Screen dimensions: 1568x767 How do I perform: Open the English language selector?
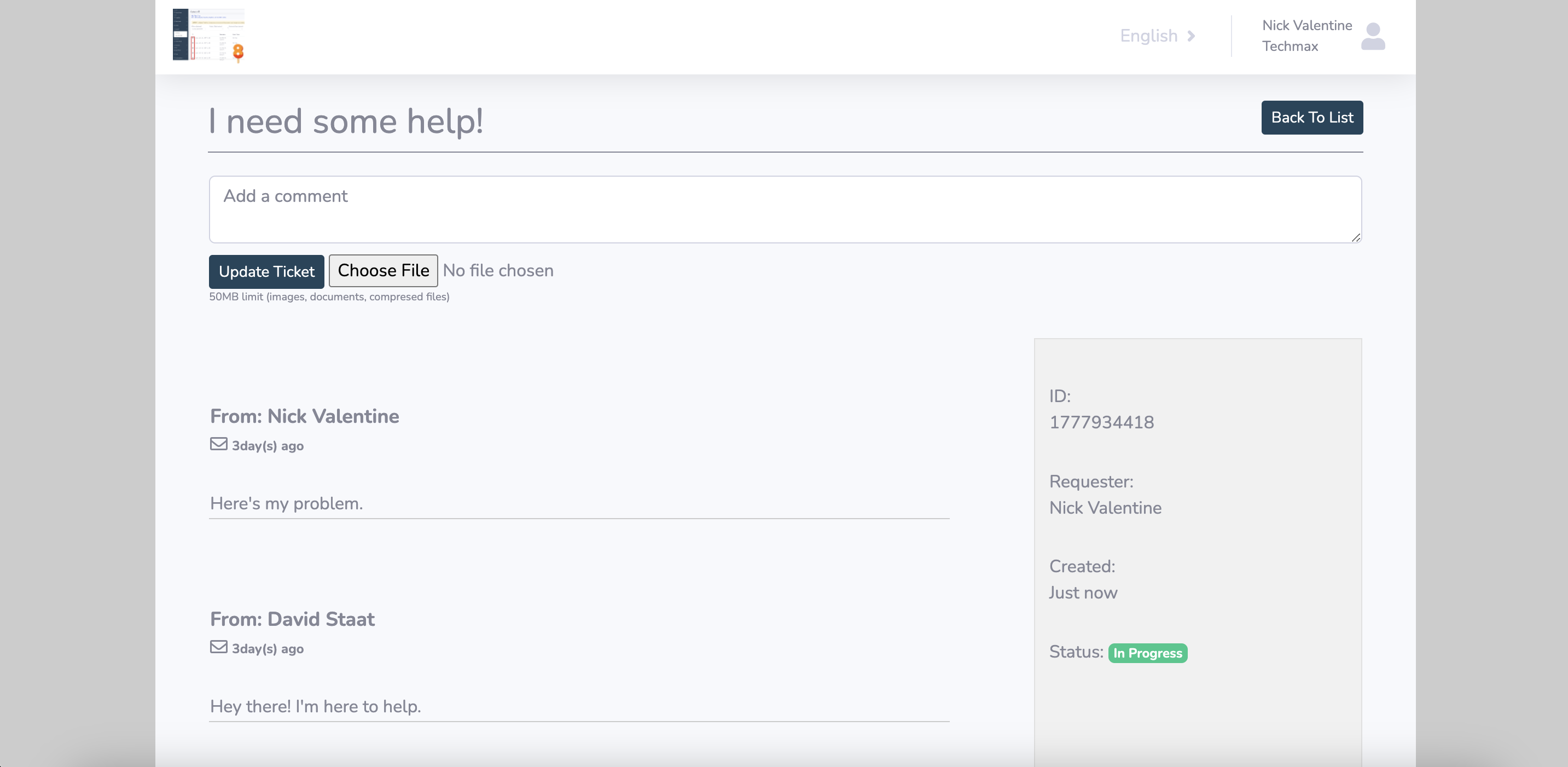(1148, 36)
